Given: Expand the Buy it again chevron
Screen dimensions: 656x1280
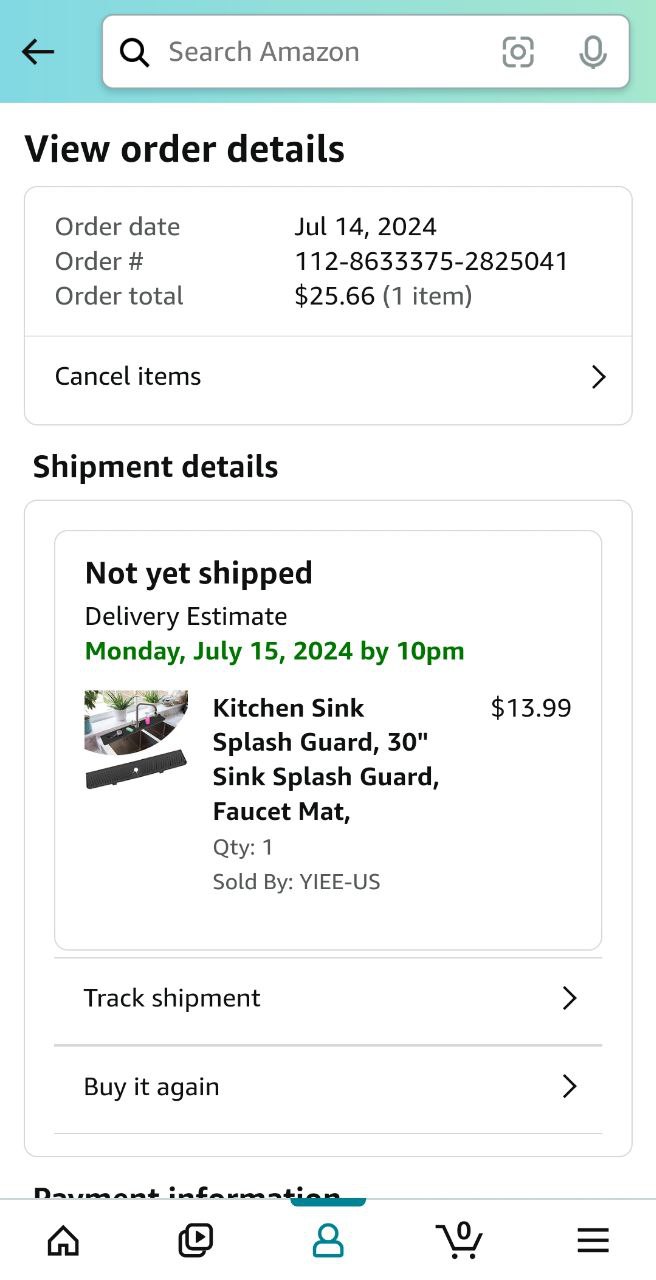Looking at the screenshot, I should [x=569, y=1087].
